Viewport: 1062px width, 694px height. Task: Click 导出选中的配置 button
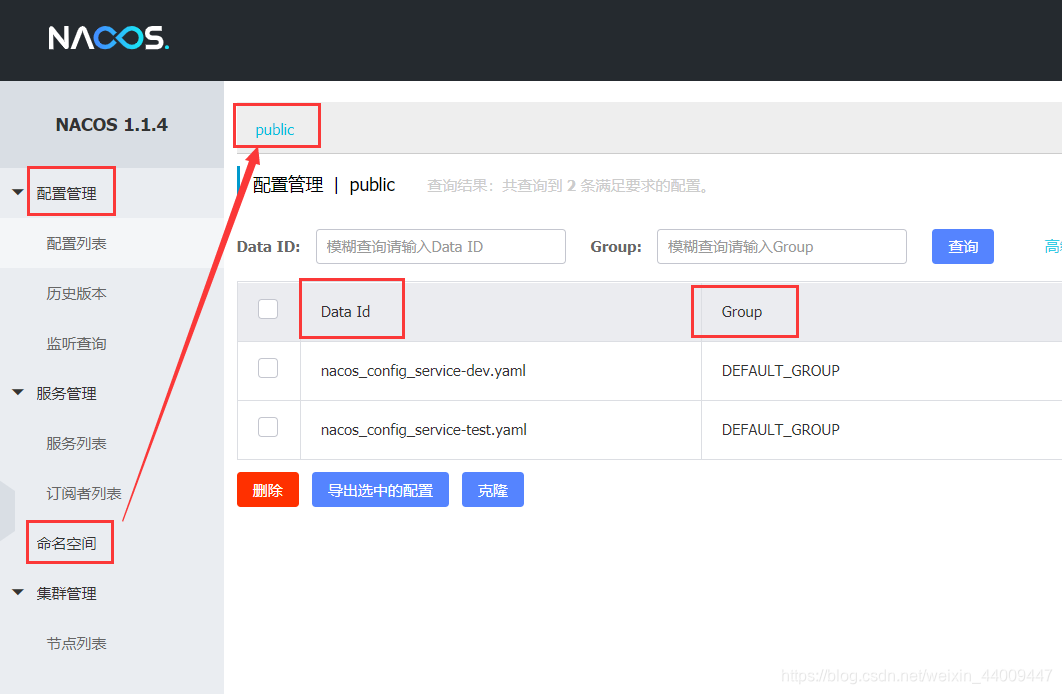[x=380, y=490]
